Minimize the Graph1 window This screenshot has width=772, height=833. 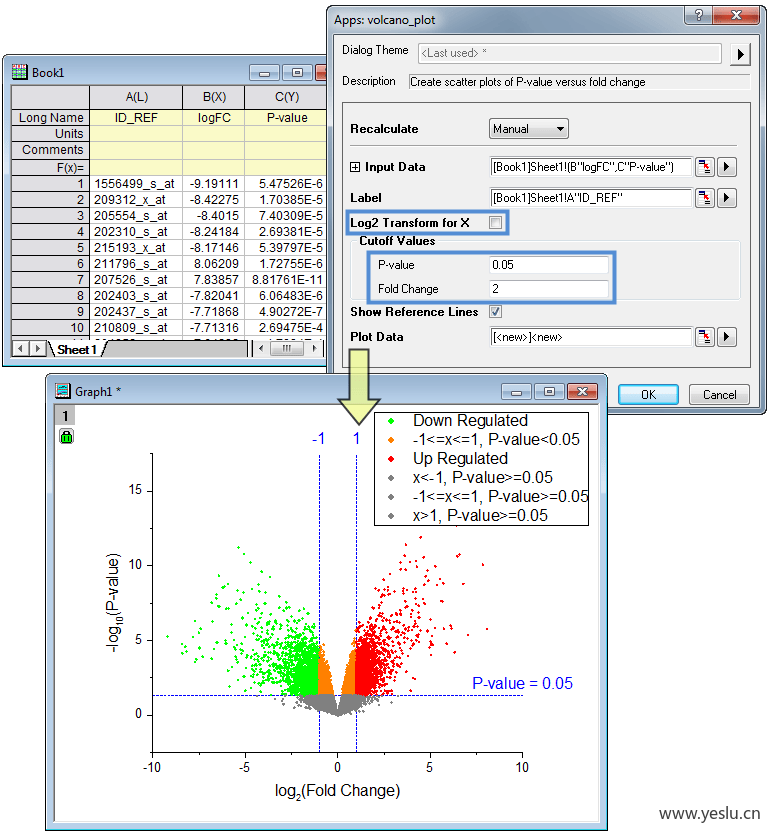point(516,392)
